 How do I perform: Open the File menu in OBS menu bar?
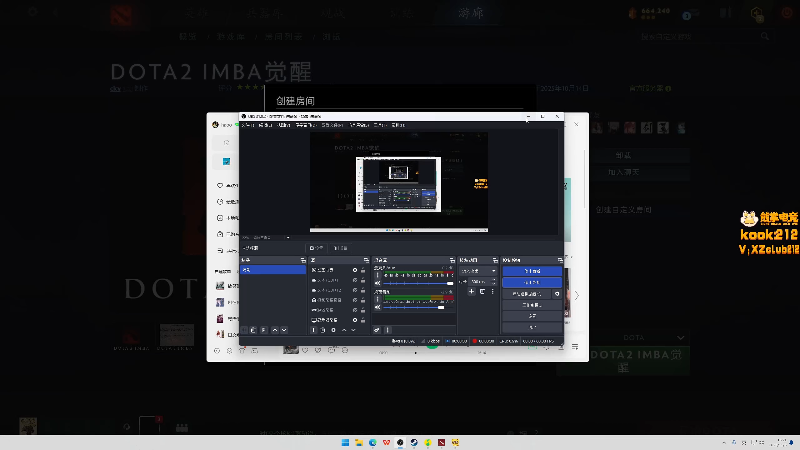pos(248,125)
